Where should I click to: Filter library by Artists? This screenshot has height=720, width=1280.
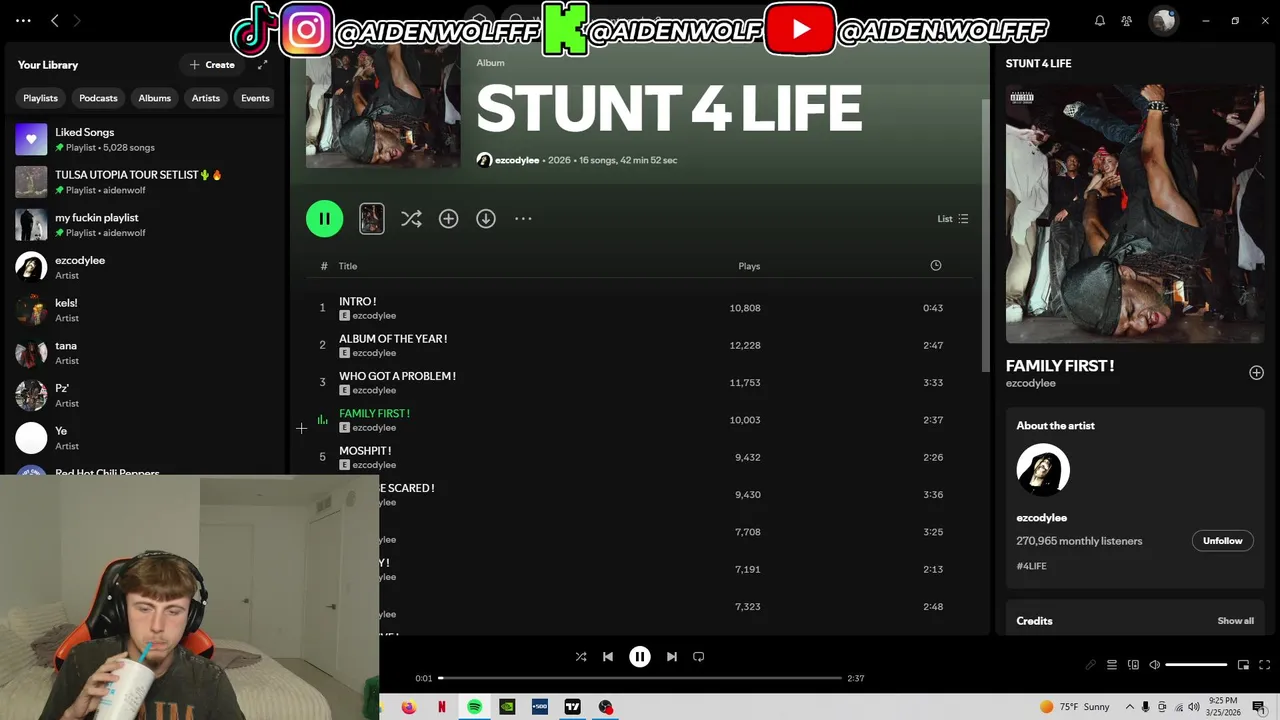coord(206,98)
